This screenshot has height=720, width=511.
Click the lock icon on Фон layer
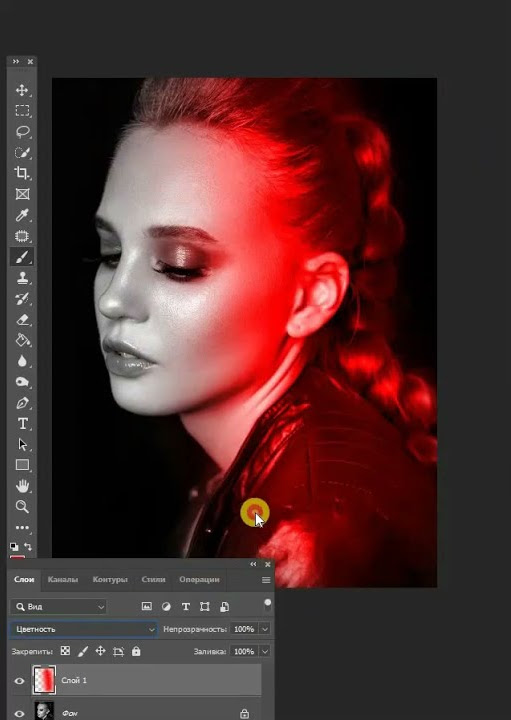244,713
